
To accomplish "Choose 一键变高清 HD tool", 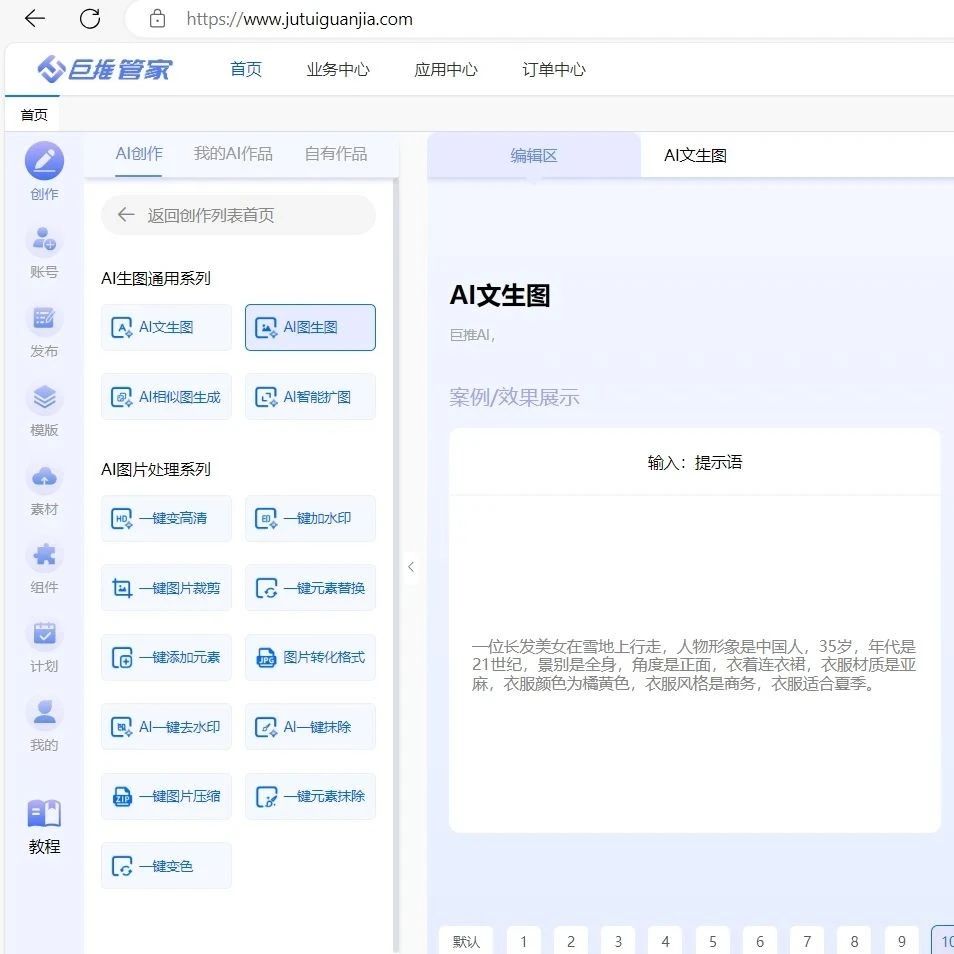I will pos(166,518).
